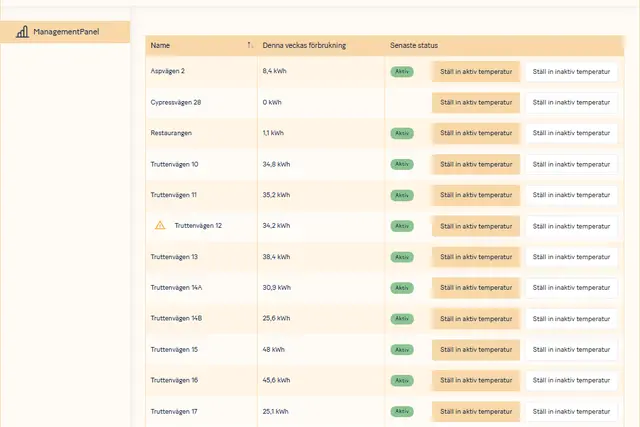Viewport: 640px width, 427px height.
Task: Set inactive temperature for Truttenvägen 13
Action: (x=571, y=257)
